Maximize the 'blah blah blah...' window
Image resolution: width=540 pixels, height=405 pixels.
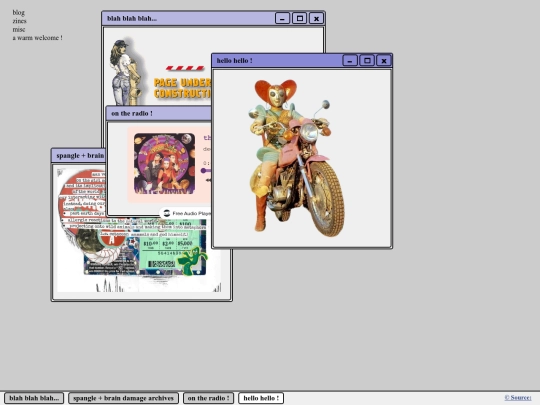(x=300, y=18)
